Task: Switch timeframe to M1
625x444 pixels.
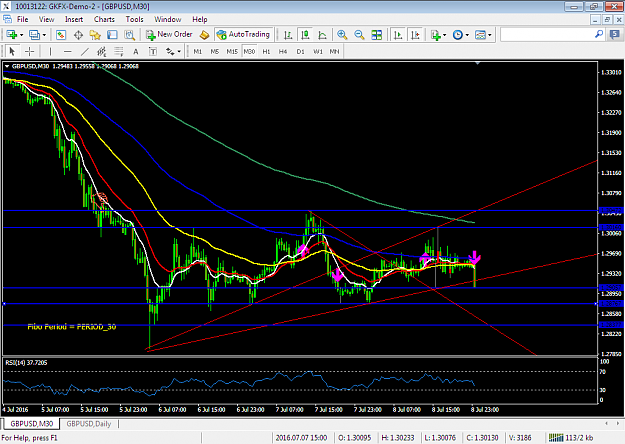Action: point(197,51)
